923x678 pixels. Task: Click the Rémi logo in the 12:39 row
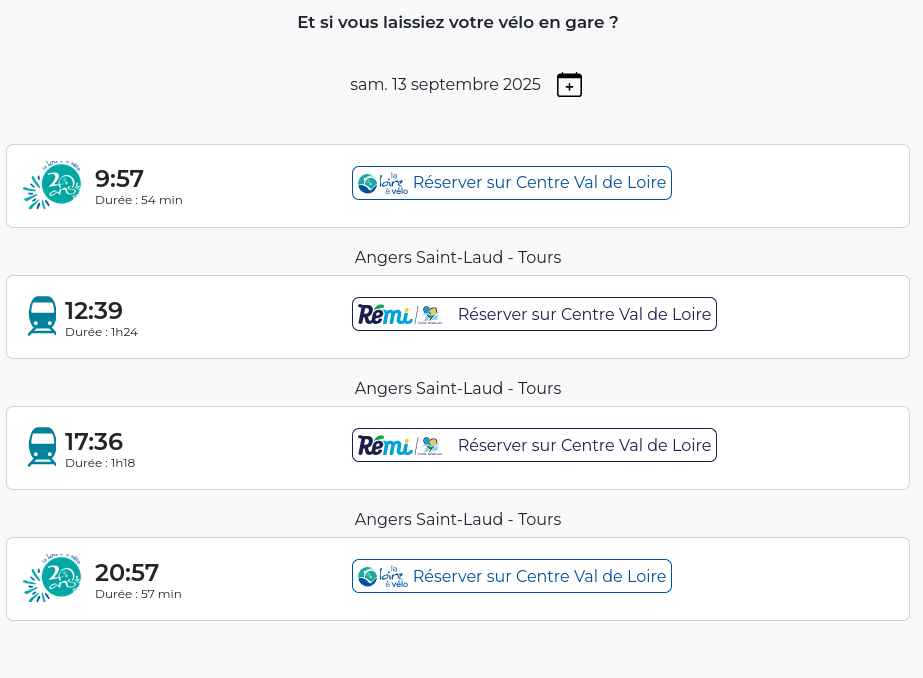click(x=400, y=315)
